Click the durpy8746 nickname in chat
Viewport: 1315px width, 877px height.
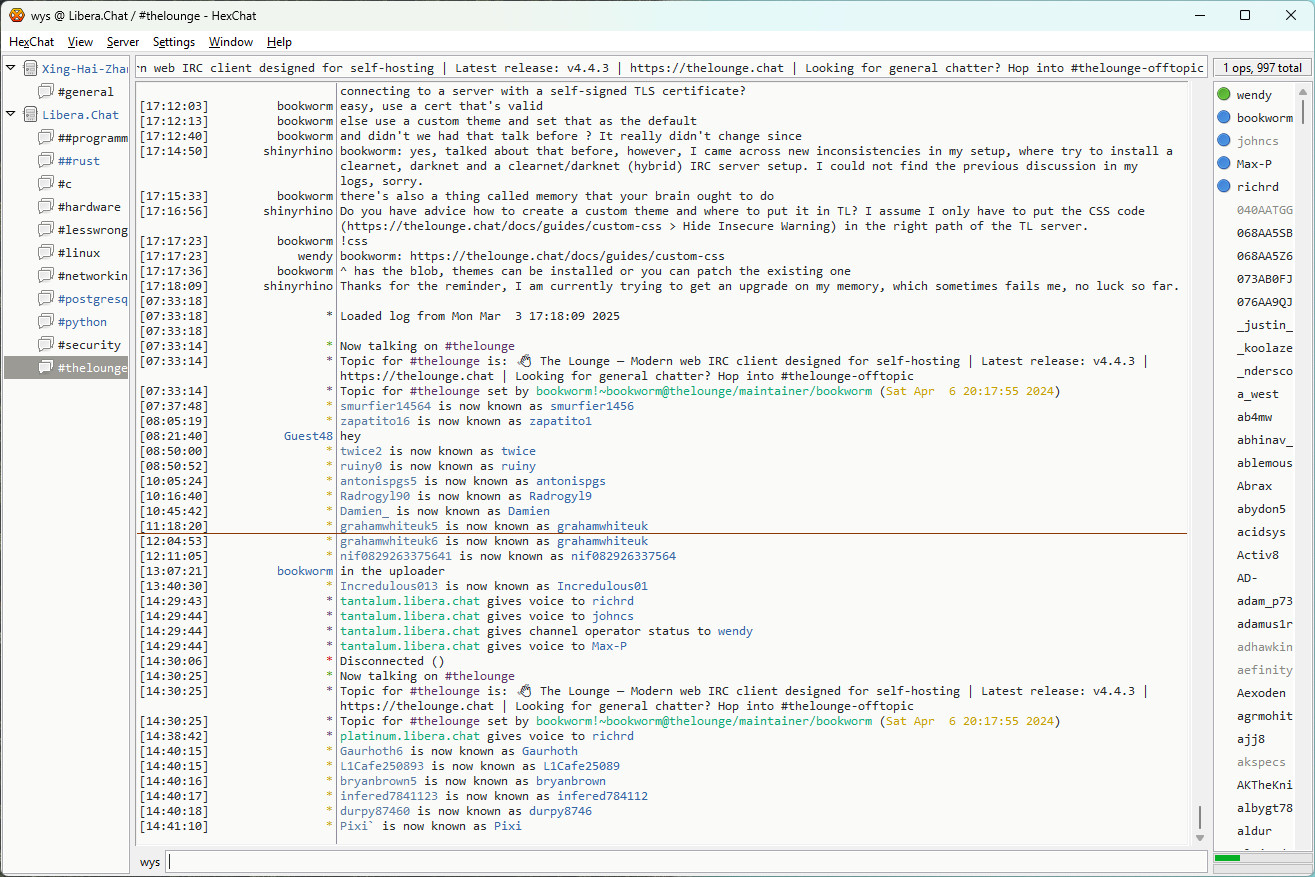(560, 811)
